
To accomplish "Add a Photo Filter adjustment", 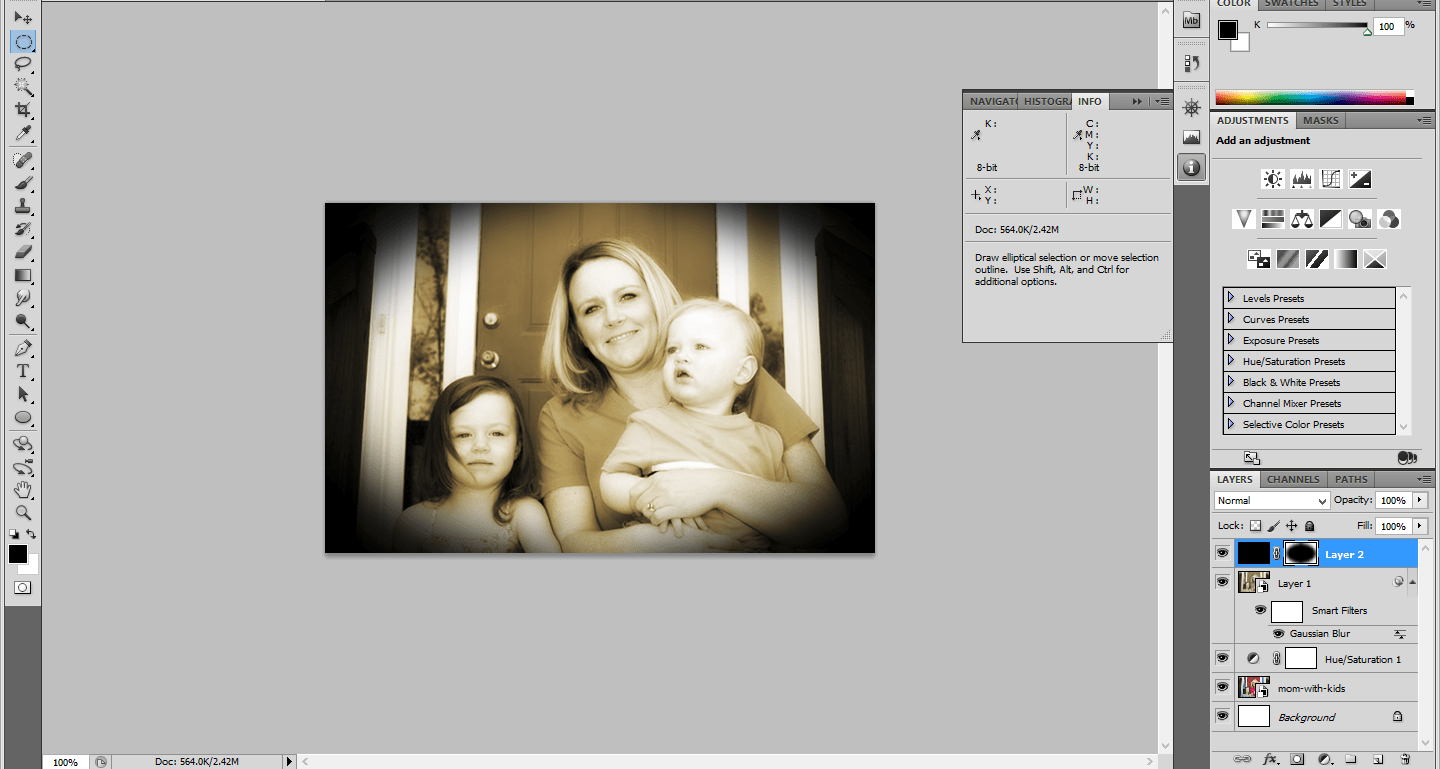I will click(x=1360, y=218).
